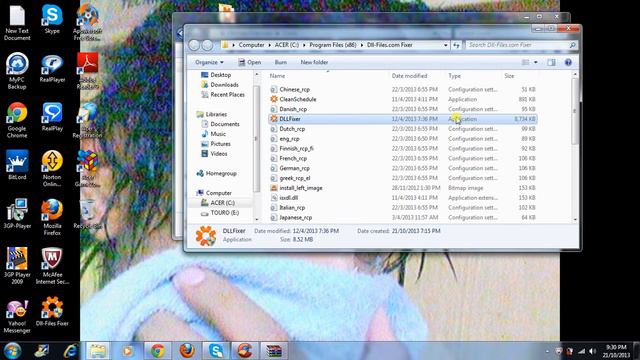Click the taskbar clock showing 9:30 PM
This screenshot has height=360, width=640.
click(616, 351)
